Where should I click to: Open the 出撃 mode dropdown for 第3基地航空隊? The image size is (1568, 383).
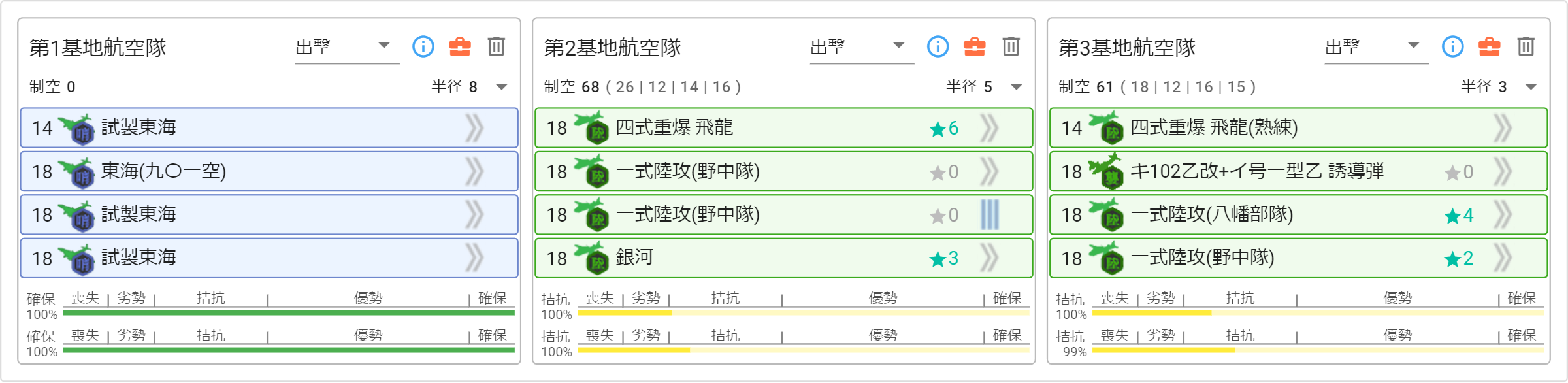coord(1377,48)
